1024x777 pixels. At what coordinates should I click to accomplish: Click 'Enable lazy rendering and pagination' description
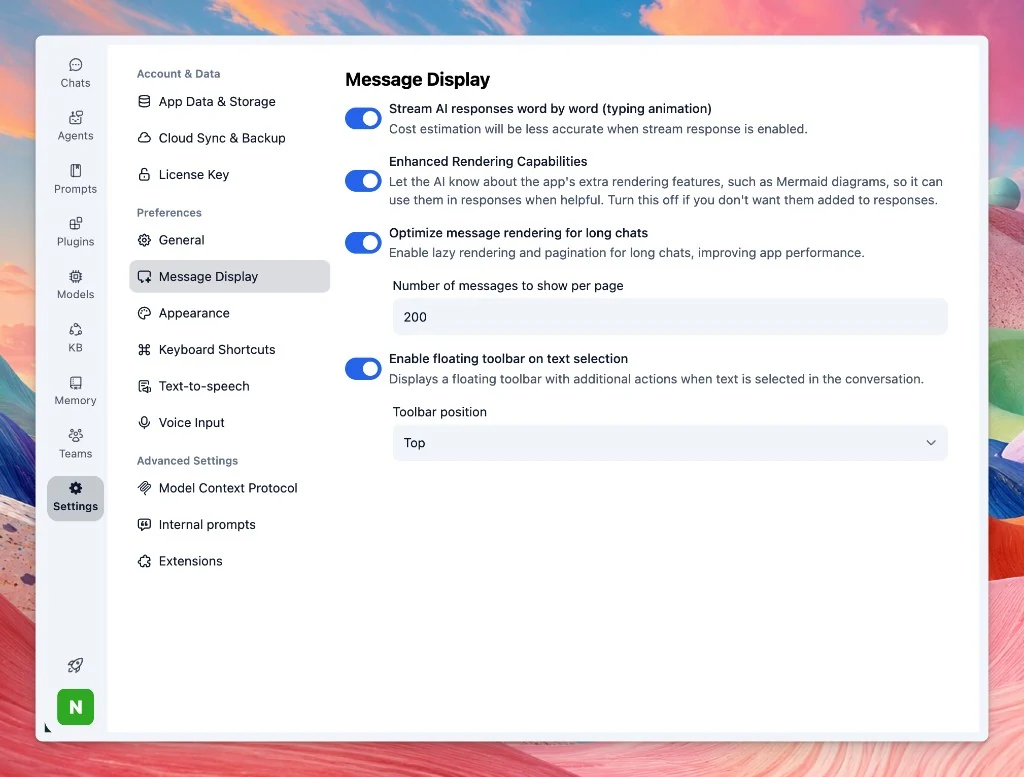(626, 253)
